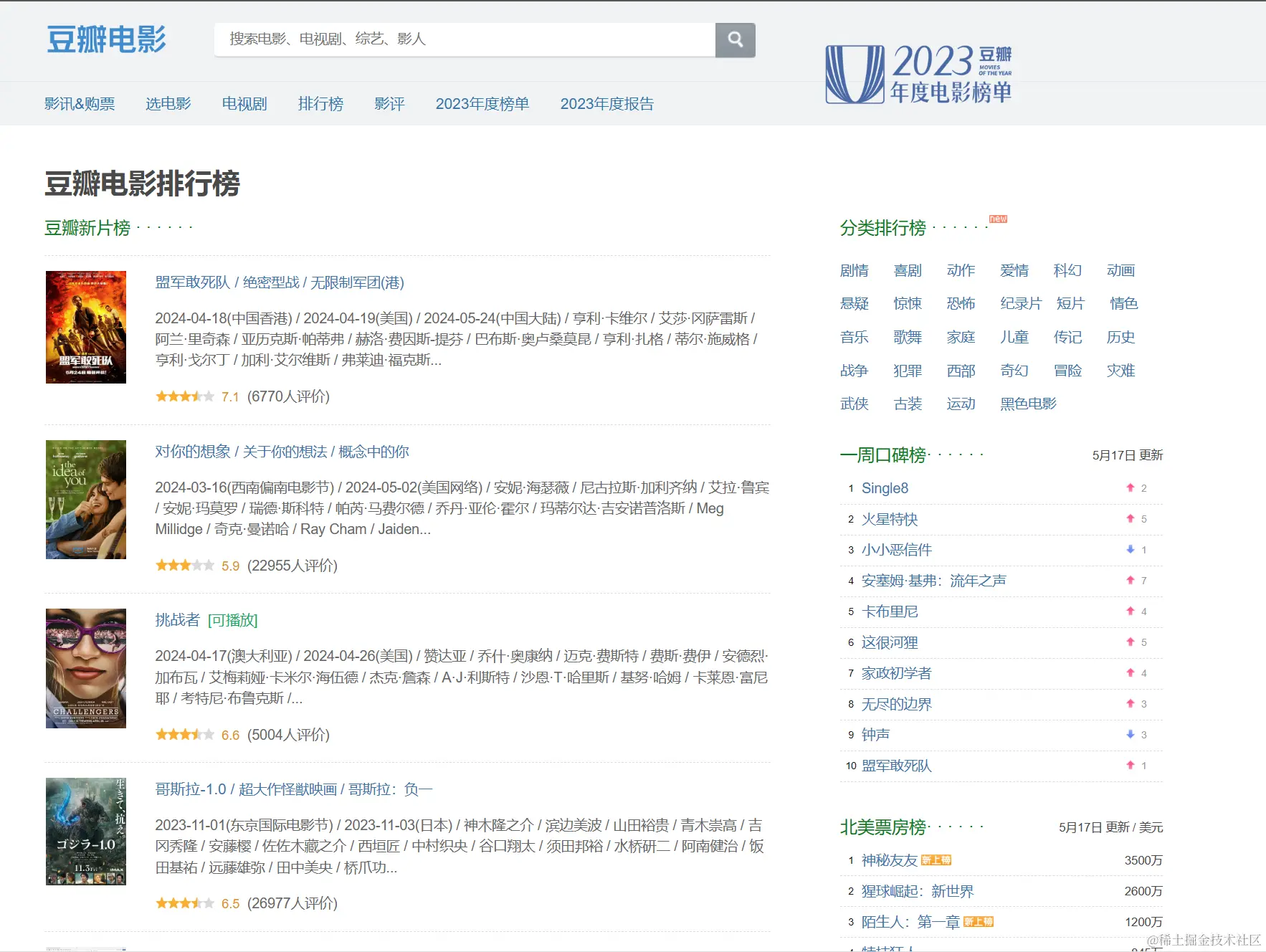Open 火星特快 in weekly ranking

(x=890, y=519)
